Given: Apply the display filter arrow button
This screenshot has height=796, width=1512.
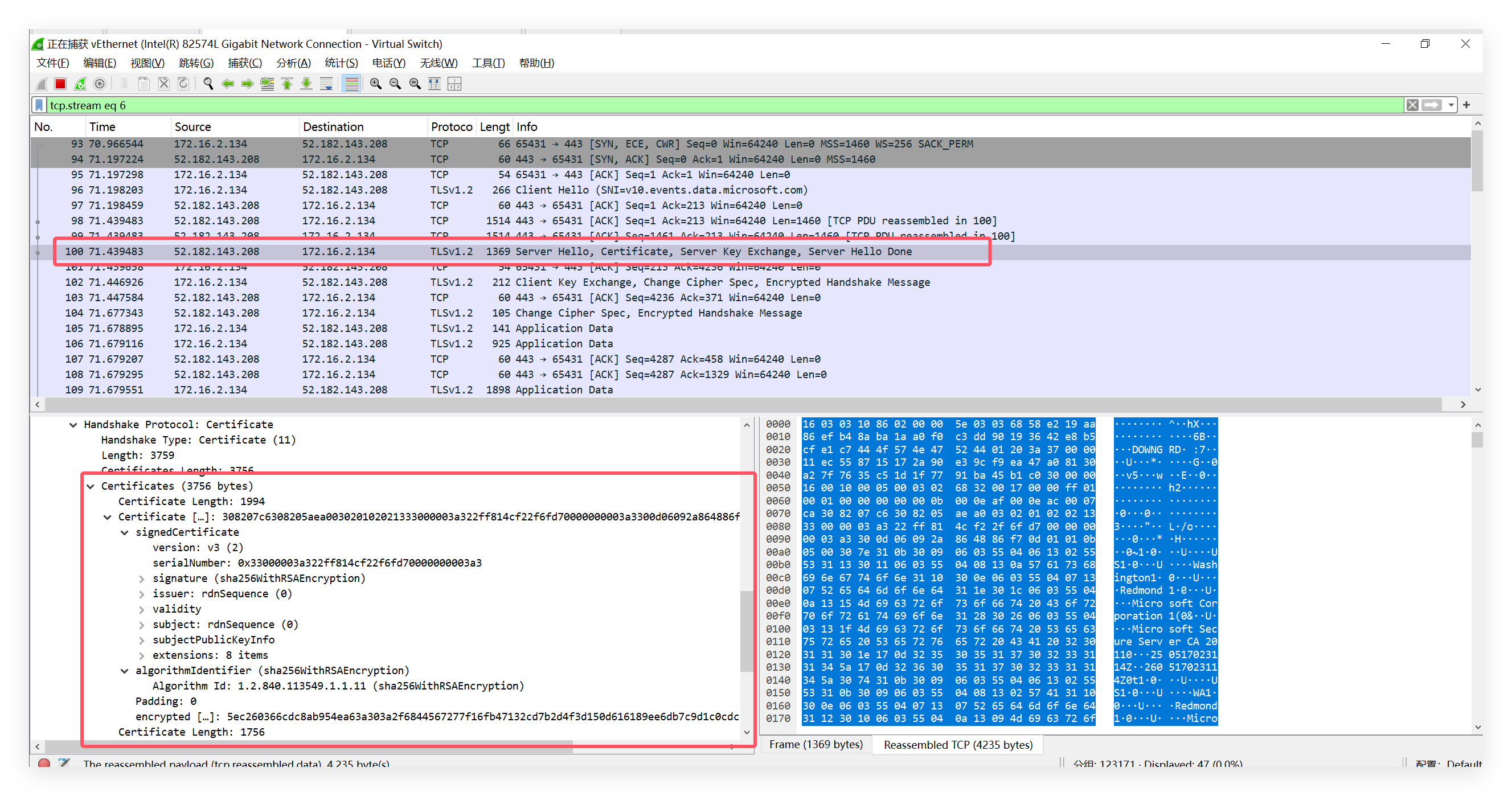Looking at the screenshot, I should click(x=1431, y=105).
